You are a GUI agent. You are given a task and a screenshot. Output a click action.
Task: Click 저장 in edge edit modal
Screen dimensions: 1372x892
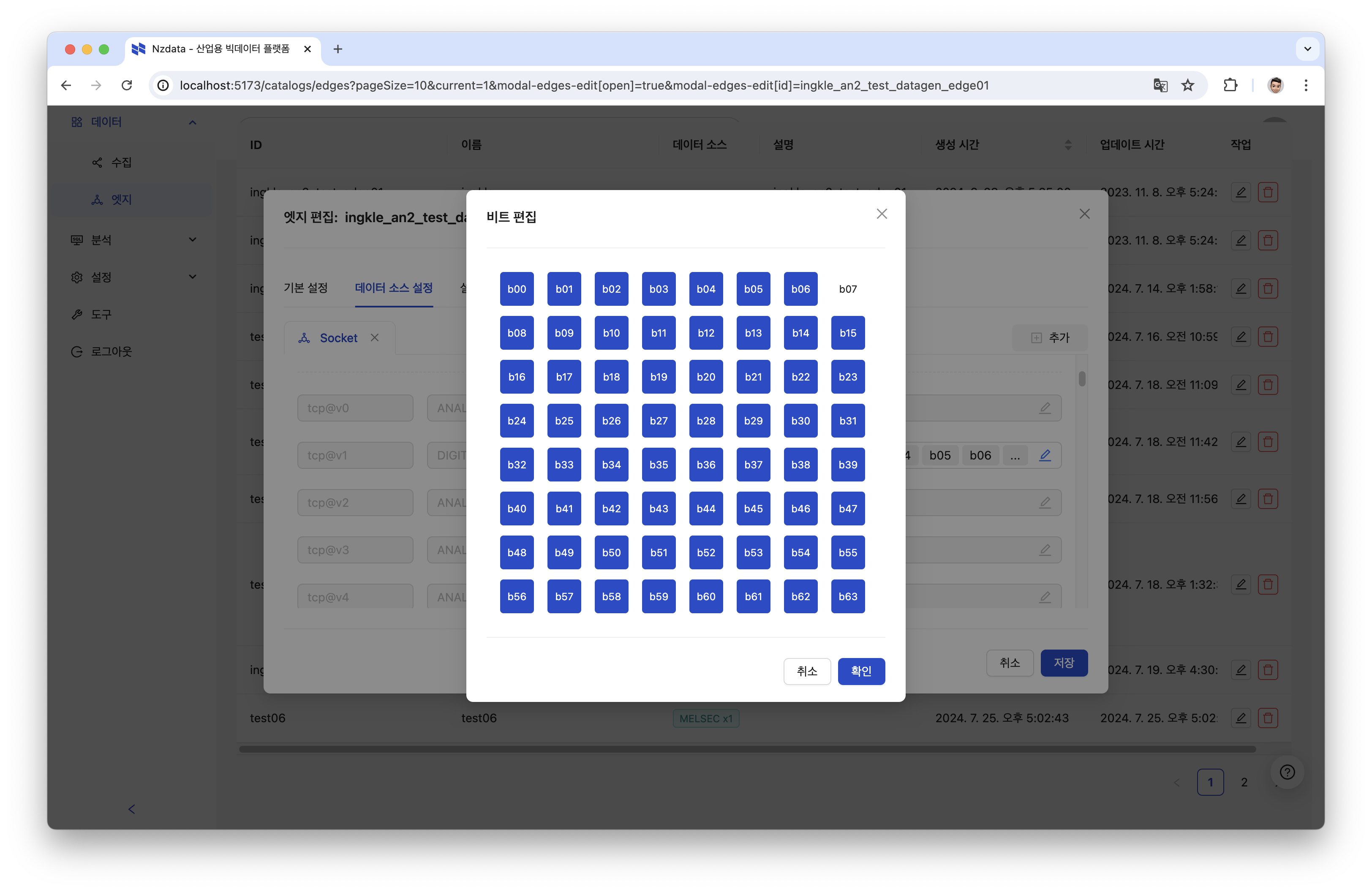pyautogui.click(x=1064, y=663)
